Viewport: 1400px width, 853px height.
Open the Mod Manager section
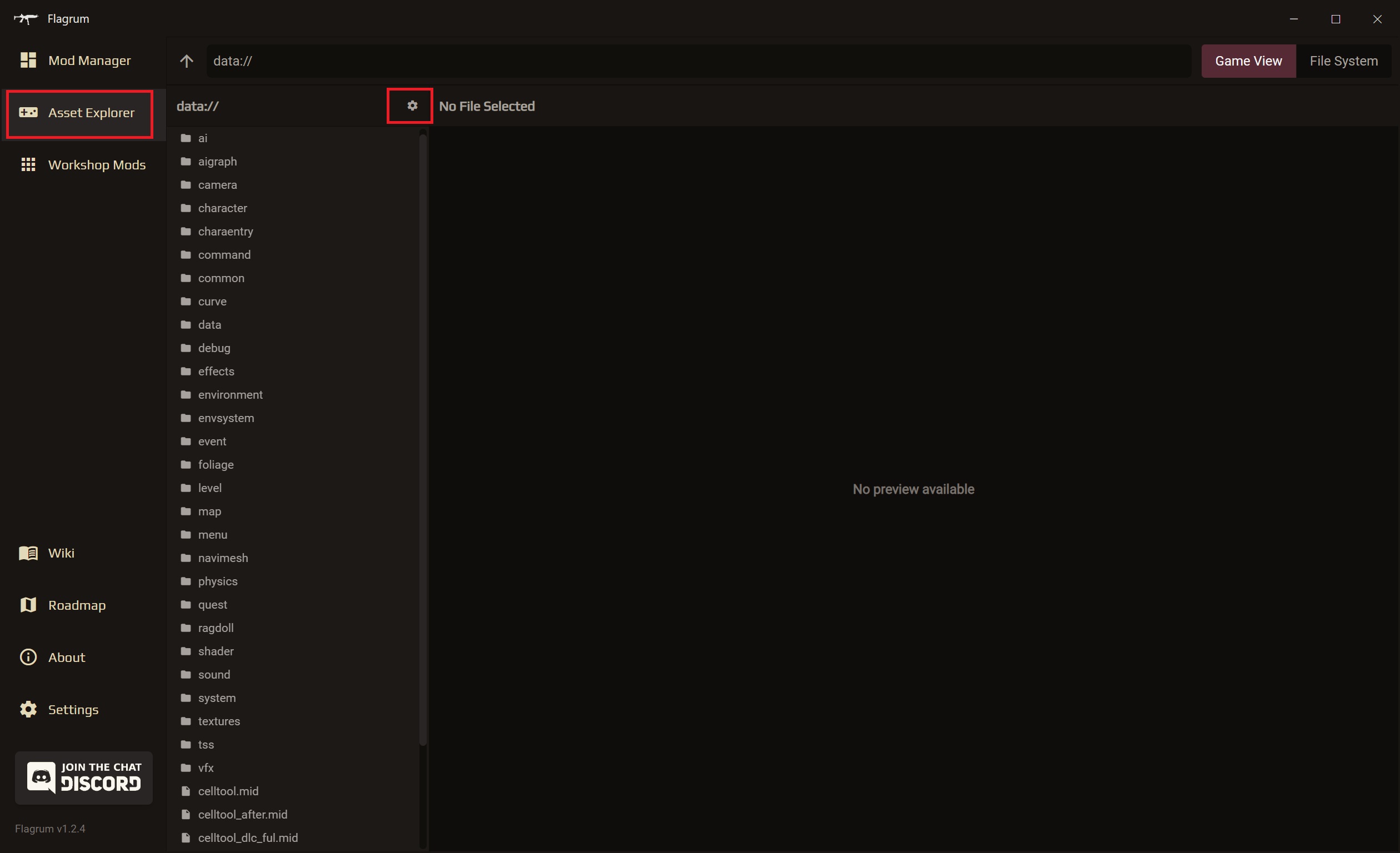click(x=83, y=60)
